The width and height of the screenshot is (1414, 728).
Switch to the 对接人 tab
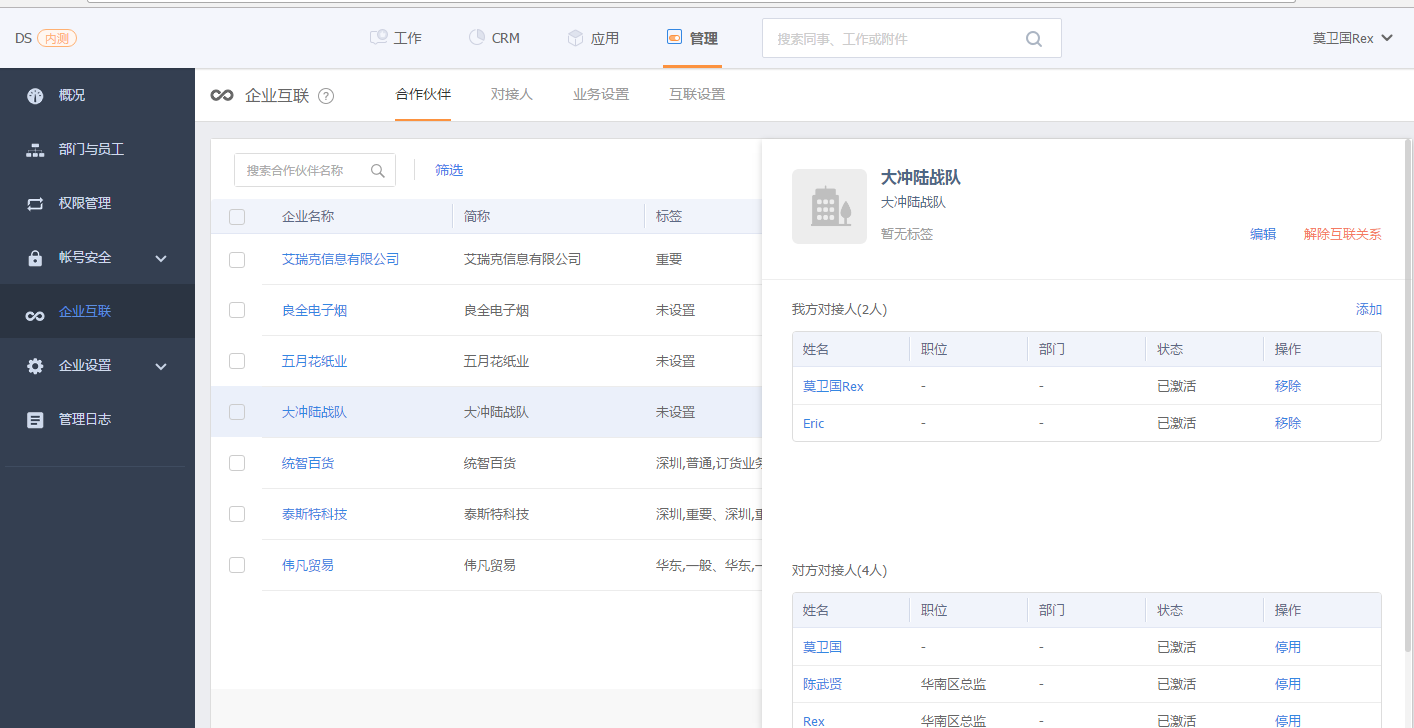tap(511, 95)
